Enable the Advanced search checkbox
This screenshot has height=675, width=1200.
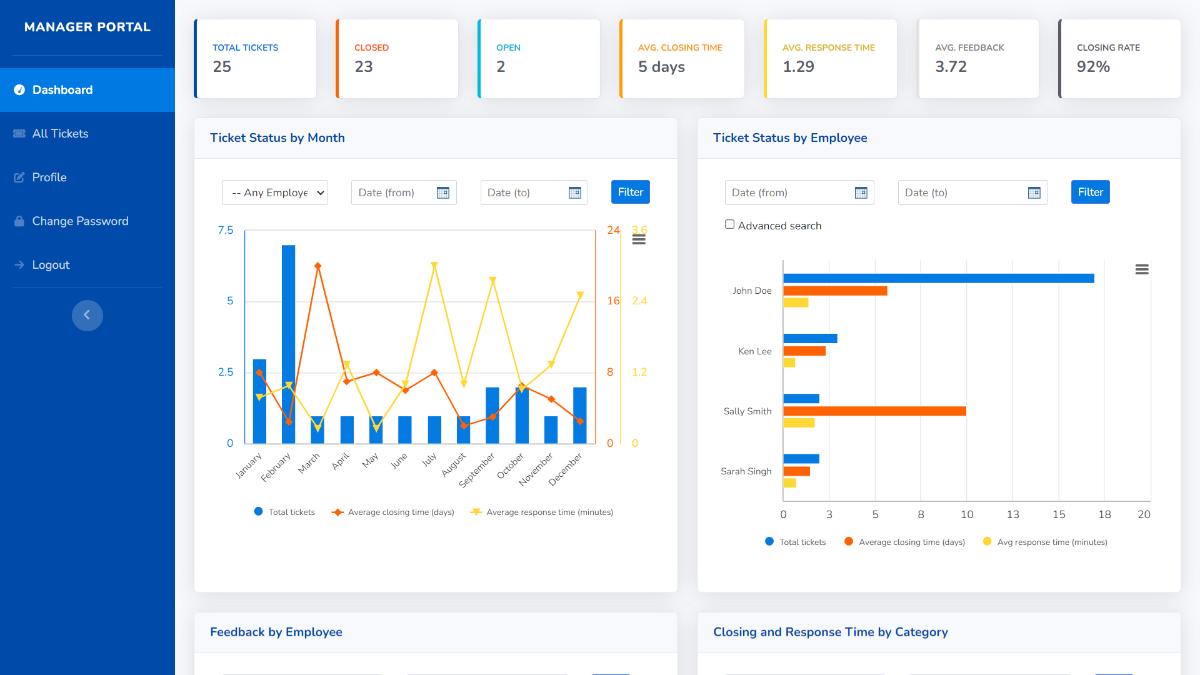pyautogui.click(x=729, y=225)
